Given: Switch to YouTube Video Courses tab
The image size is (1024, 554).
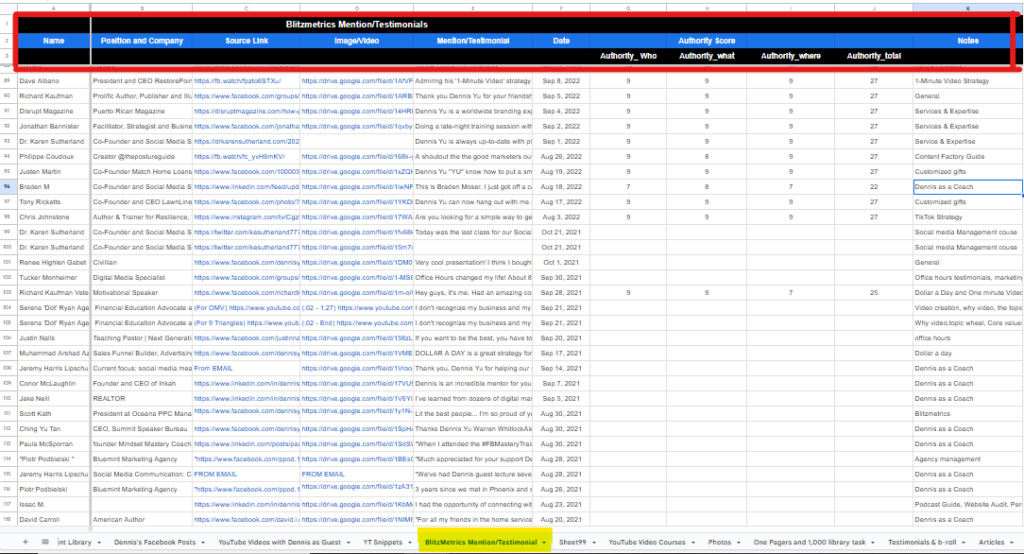Looking at the screenshot, I should 647,542.
